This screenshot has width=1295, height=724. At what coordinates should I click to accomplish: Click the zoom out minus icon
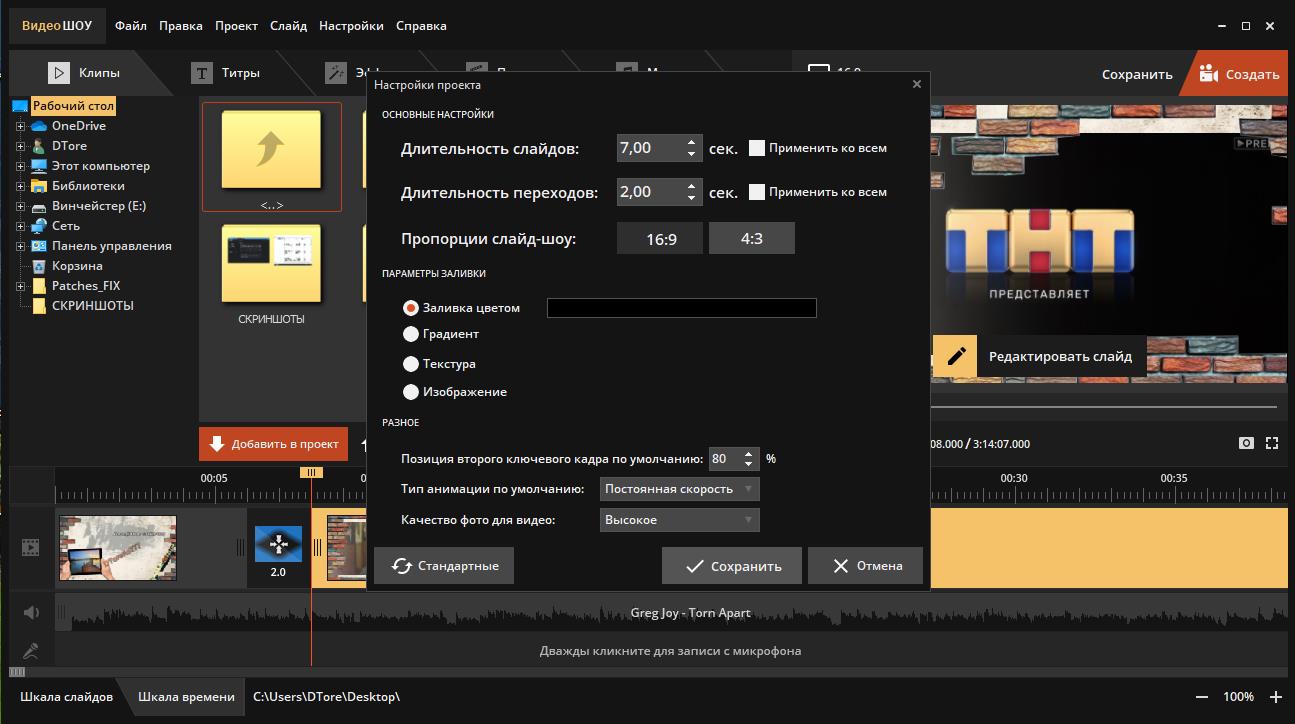tap(1202, 696)
